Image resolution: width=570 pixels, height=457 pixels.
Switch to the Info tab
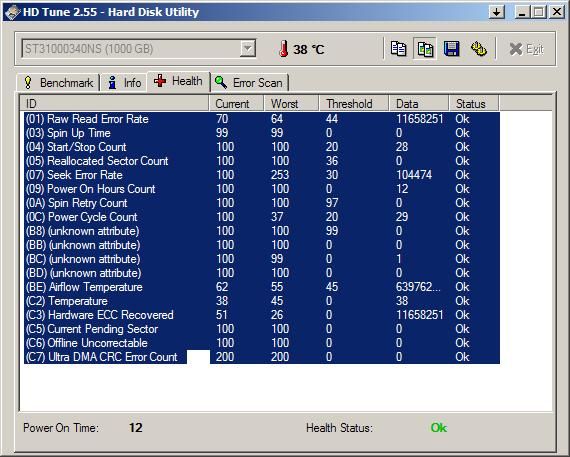point(124,83)
